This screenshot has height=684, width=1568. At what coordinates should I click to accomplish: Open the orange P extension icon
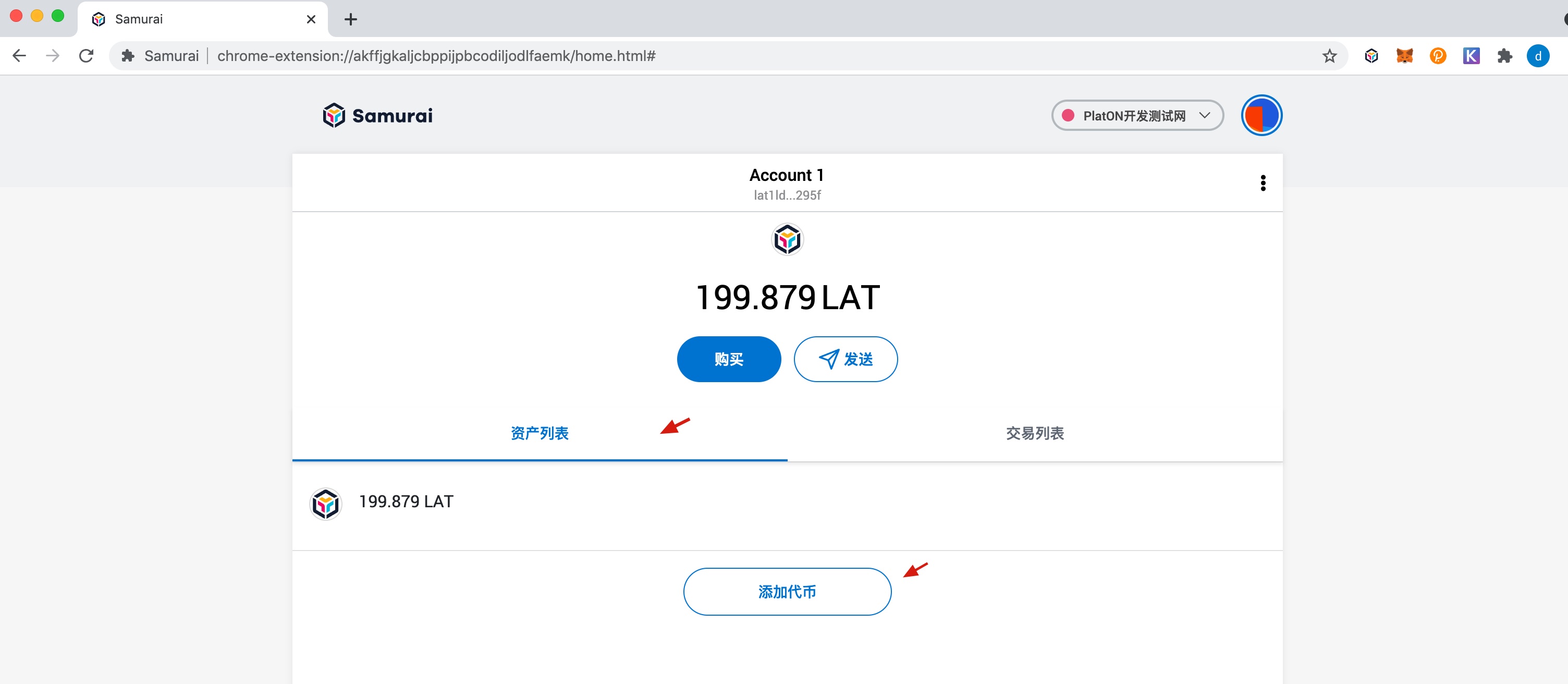1438,56
